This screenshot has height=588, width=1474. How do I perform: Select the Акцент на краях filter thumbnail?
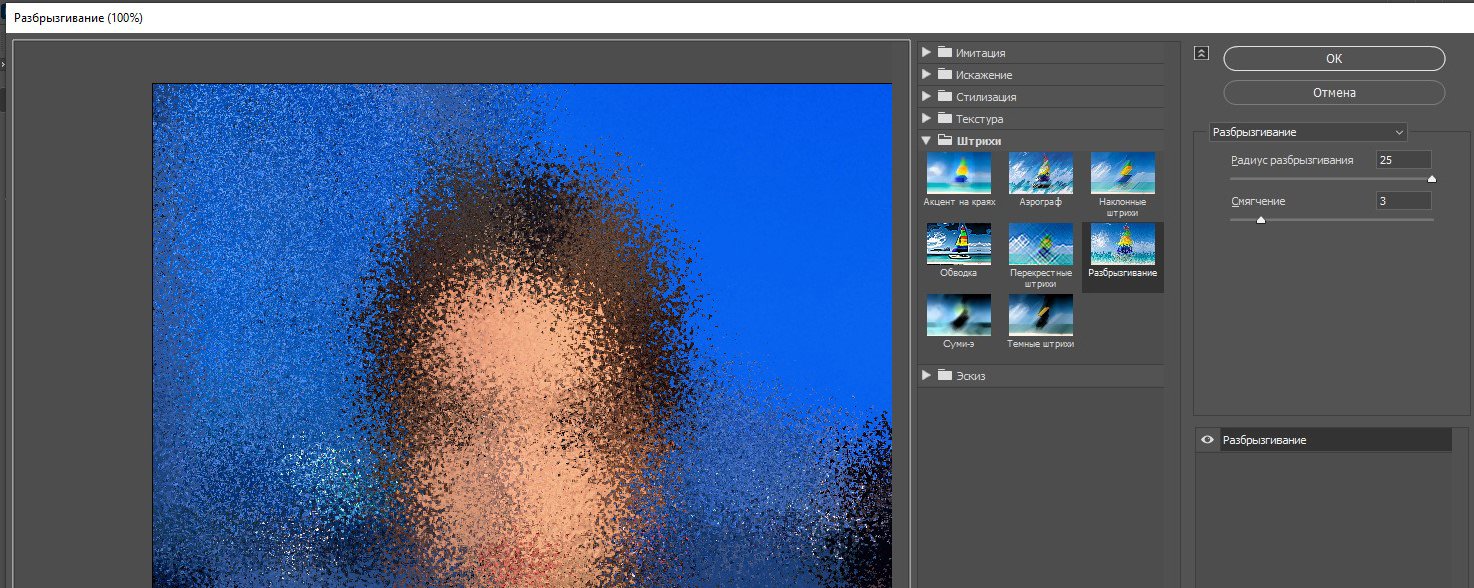click(959, 173)
